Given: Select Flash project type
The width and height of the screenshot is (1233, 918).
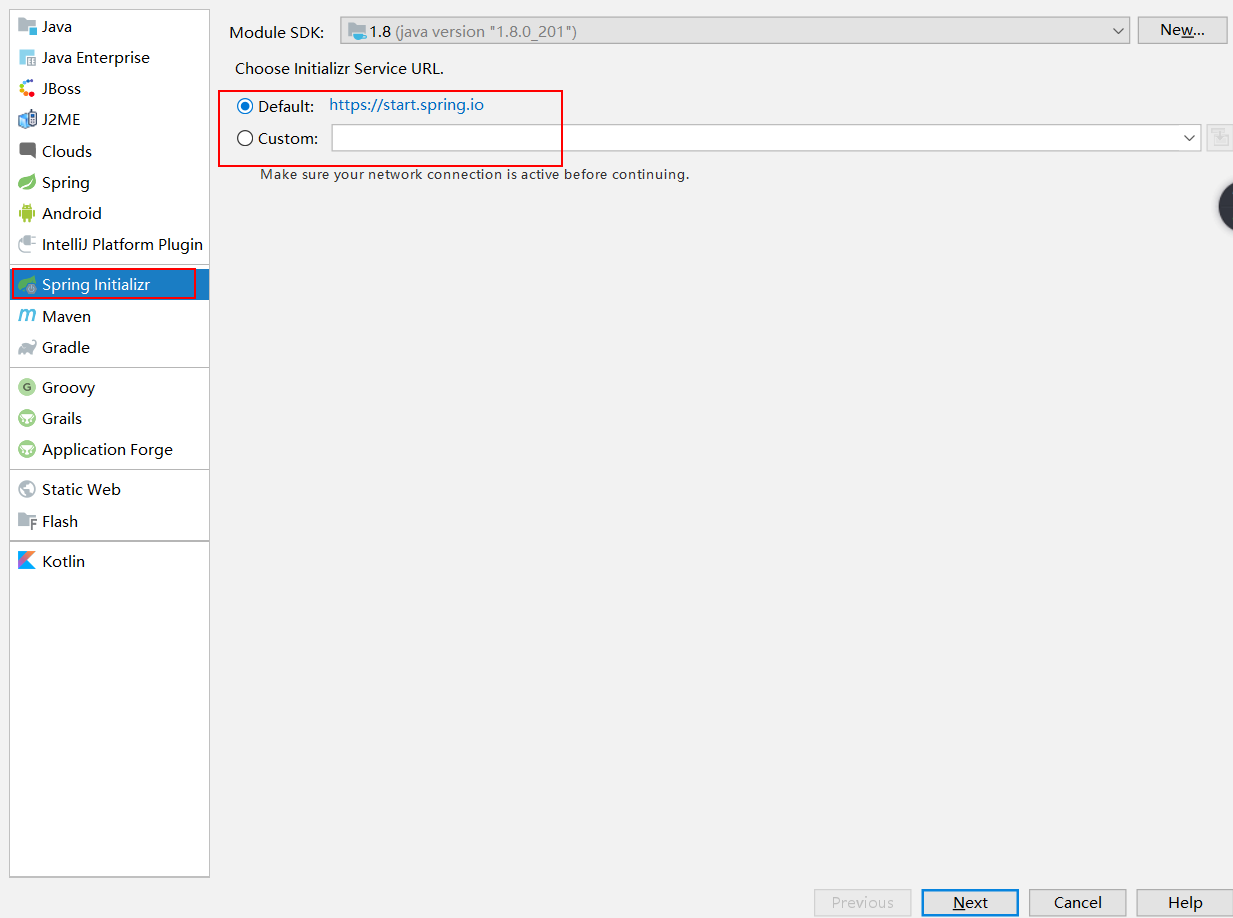Looking at the screenshot, I should click(110, 521).
